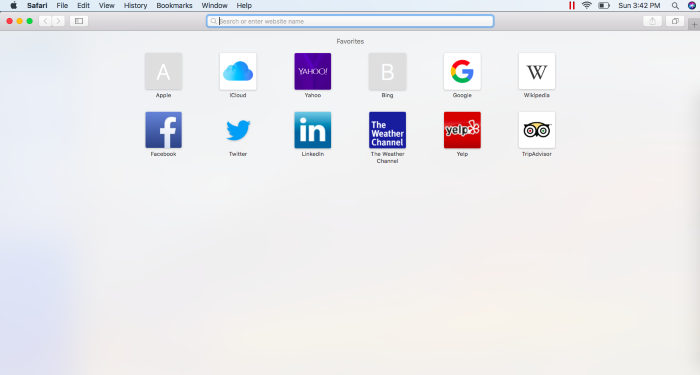Screen dimensions: 700x375
Task: Add a new tab with plus button
Action: coord(694,25)
